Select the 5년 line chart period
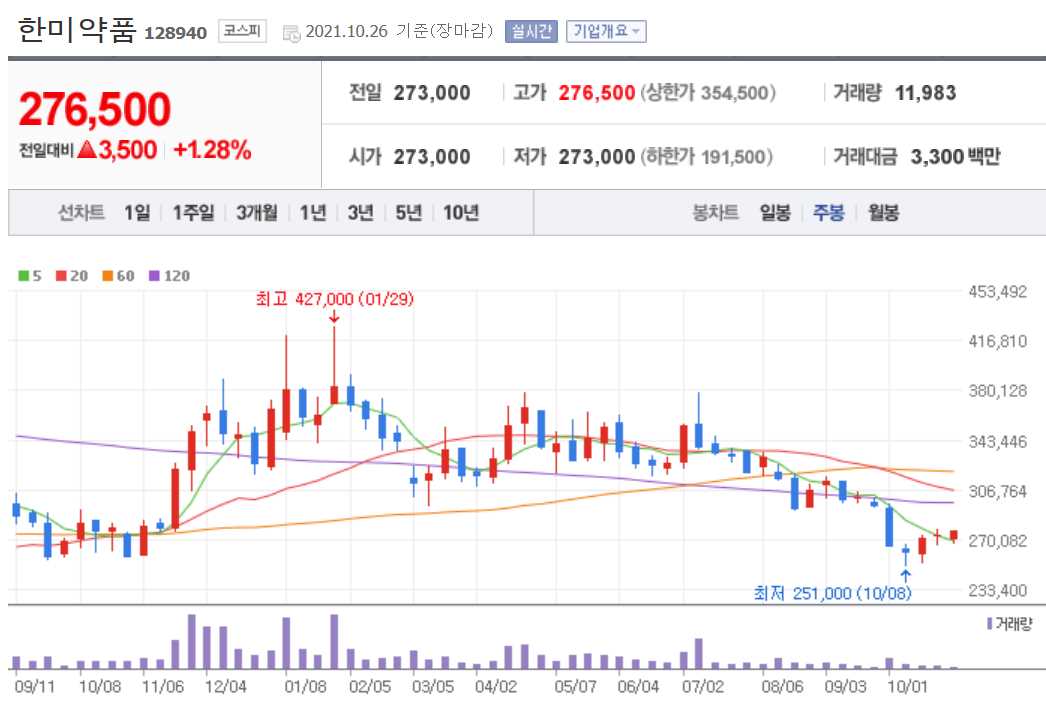Screen dimensions: 1046x703 [408, 213]
